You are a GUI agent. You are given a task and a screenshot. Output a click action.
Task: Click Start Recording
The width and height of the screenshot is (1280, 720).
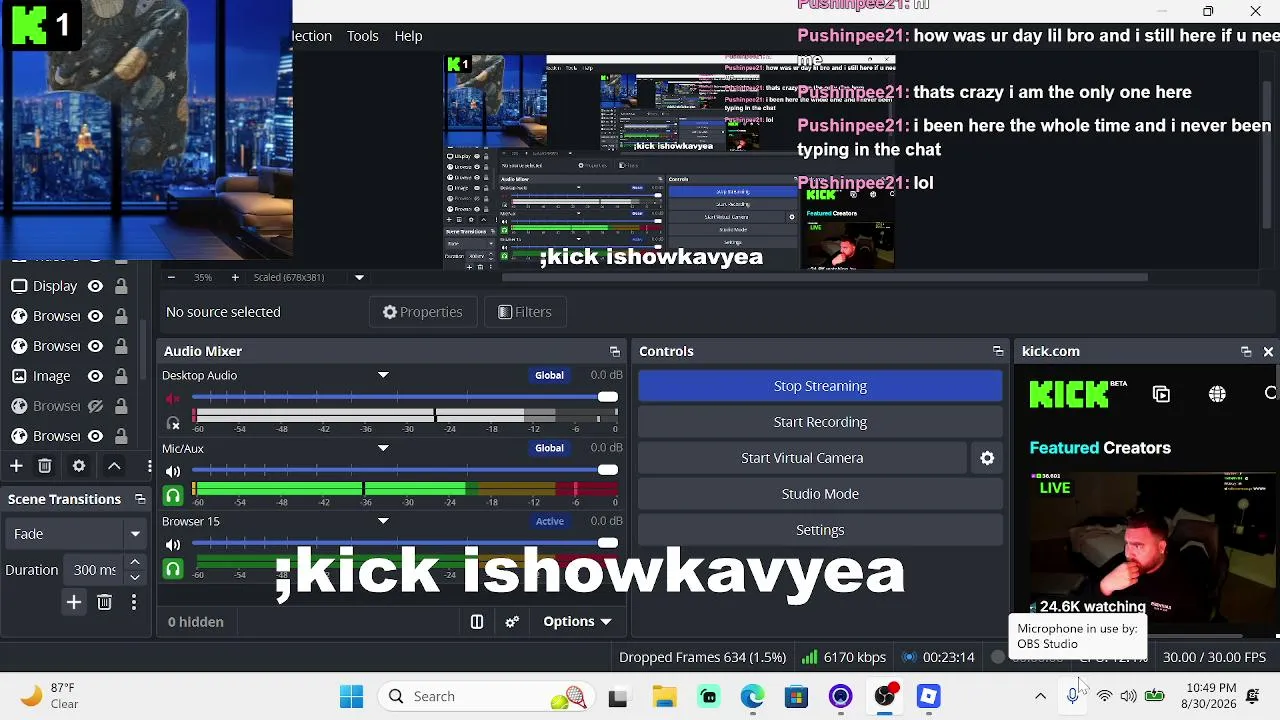820,422
